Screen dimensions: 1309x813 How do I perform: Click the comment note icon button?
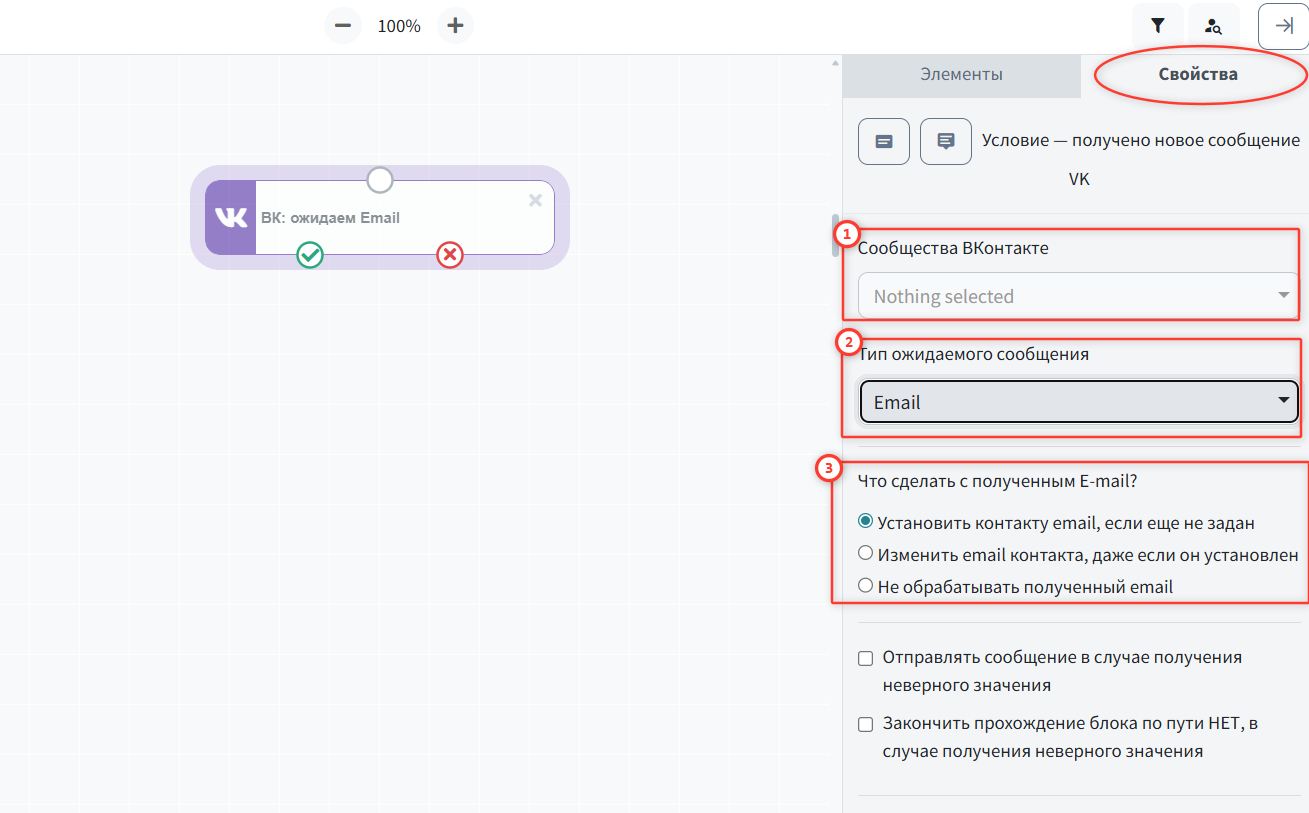point(946,141)
